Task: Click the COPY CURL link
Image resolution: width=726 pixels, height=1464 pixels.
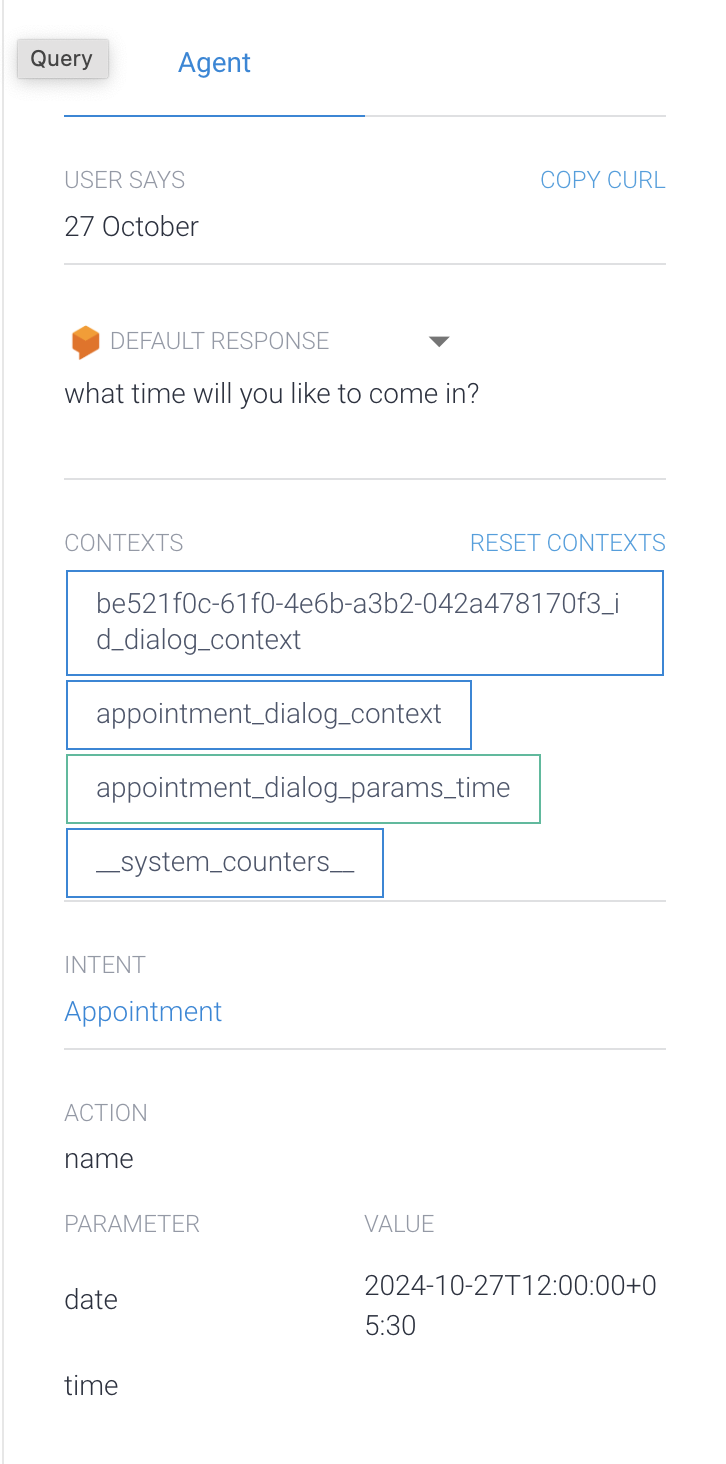Action: [603, 179]
